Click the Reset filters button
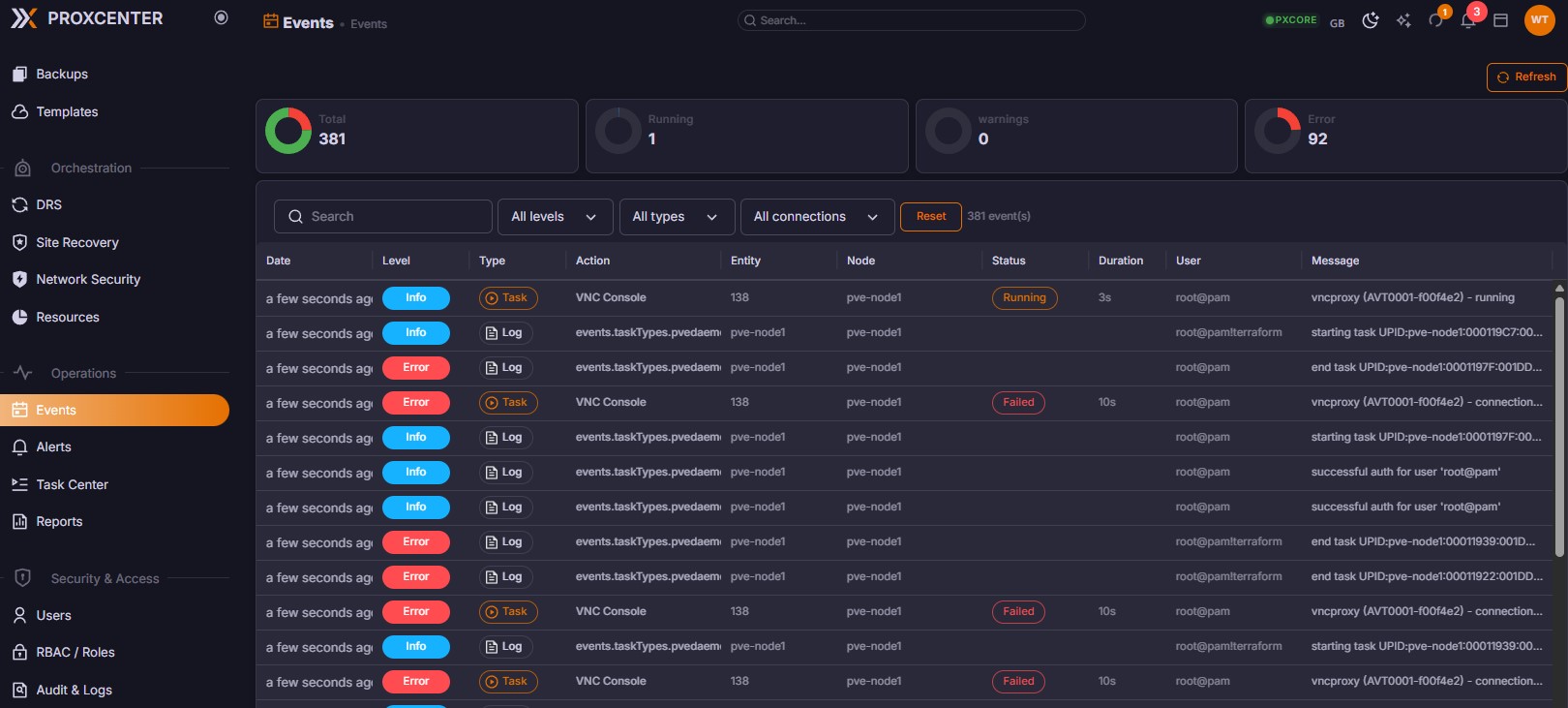This screenshot has width=1568, height=708. (x=930, y=217)
